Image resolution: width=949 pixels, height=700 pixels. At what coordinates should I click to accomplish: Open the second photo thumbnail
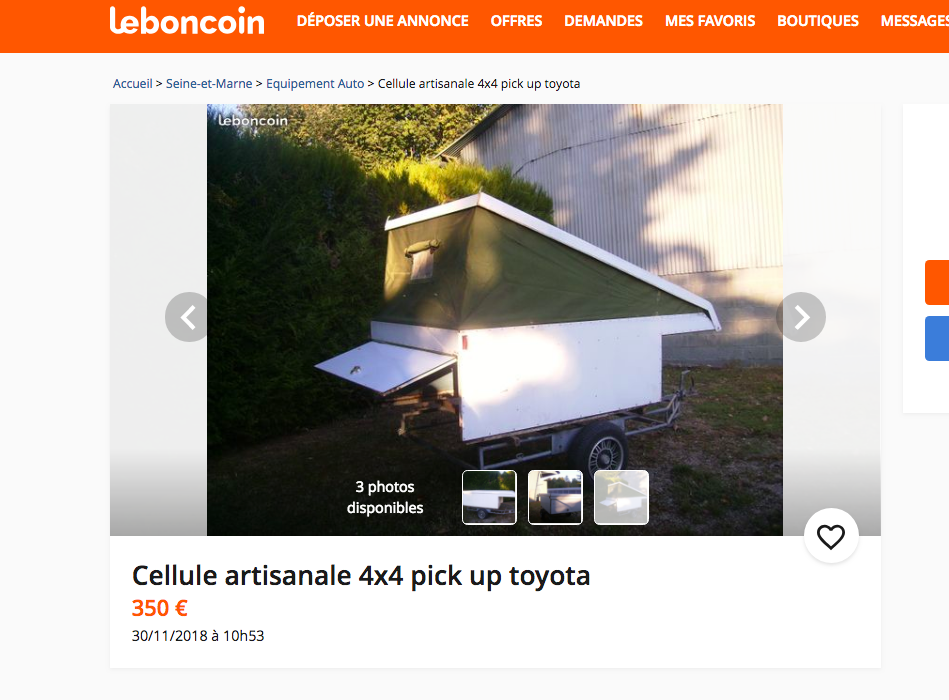(555, 497)
